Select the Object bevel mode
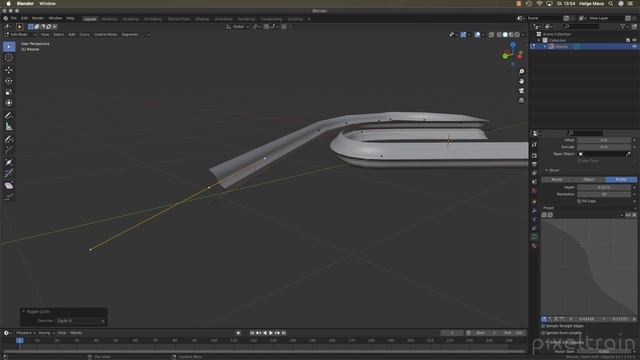The height and width of the screenshot is (360, 640). pyautogui.click(x=589, y=180)
